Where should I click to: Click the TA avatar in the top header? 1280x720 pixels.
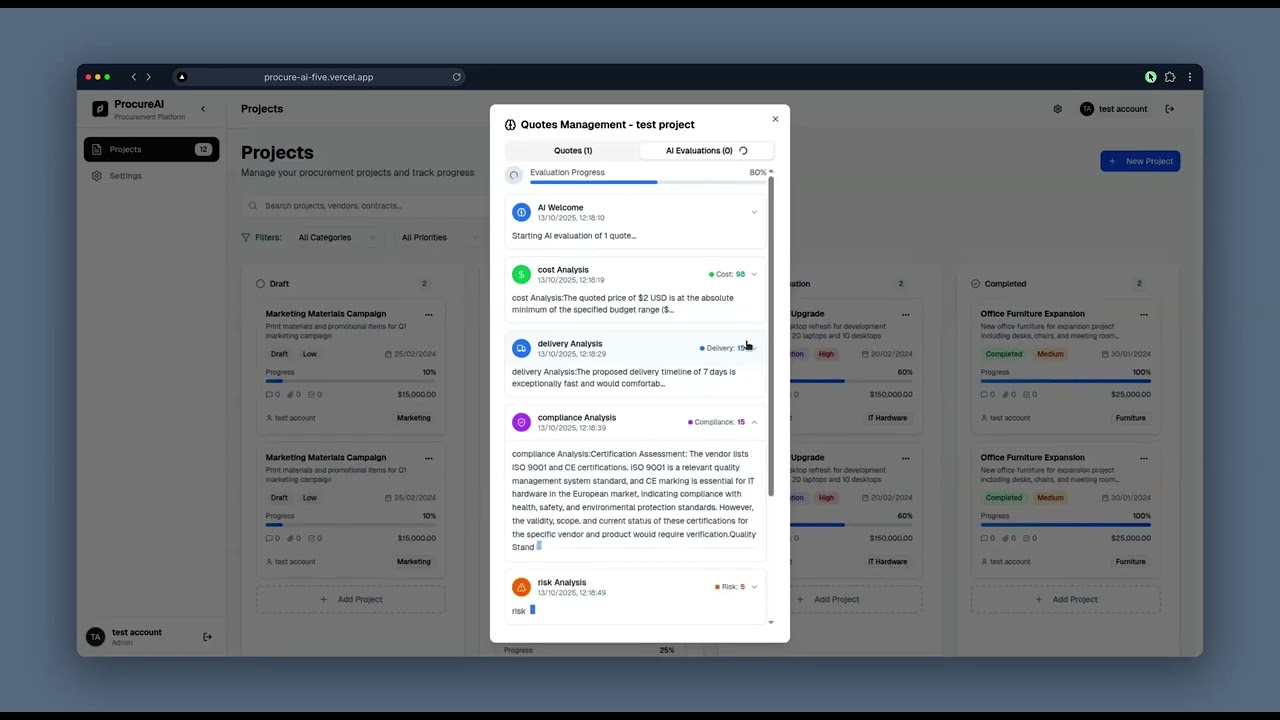[x=1087, y=109]
